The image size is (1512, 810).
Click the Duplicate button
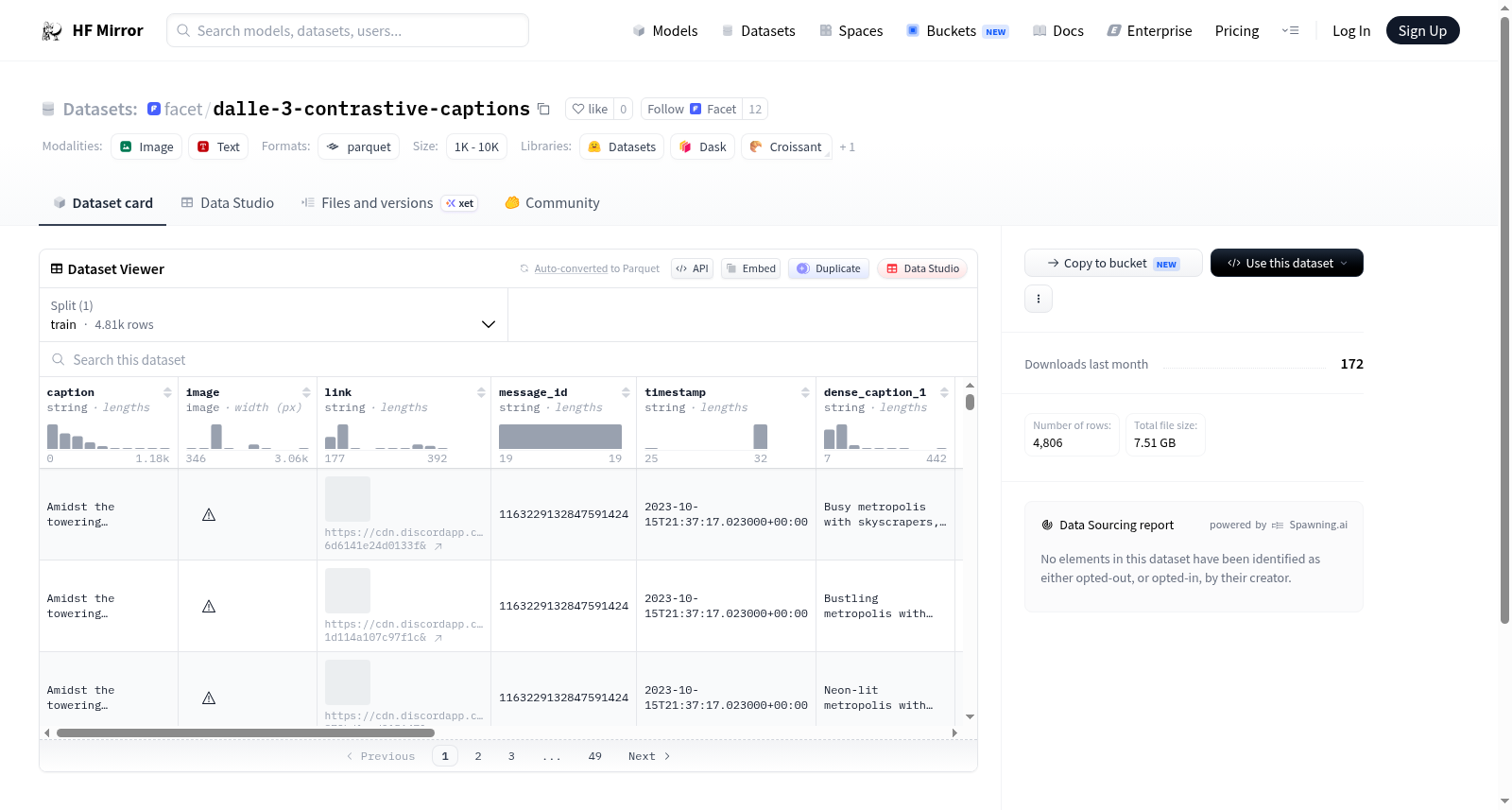pos(829,268)
